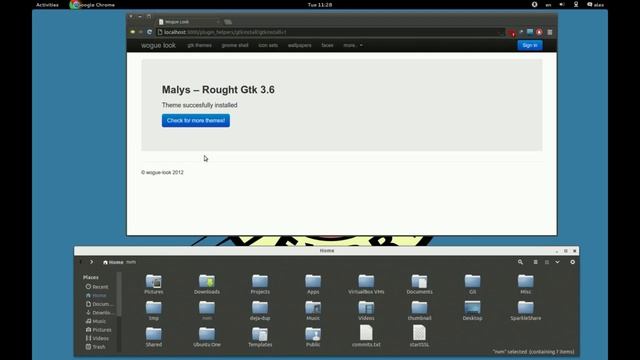Open icon sets navigation item
This screenshot has width=640, height=360.
[268, 45]
